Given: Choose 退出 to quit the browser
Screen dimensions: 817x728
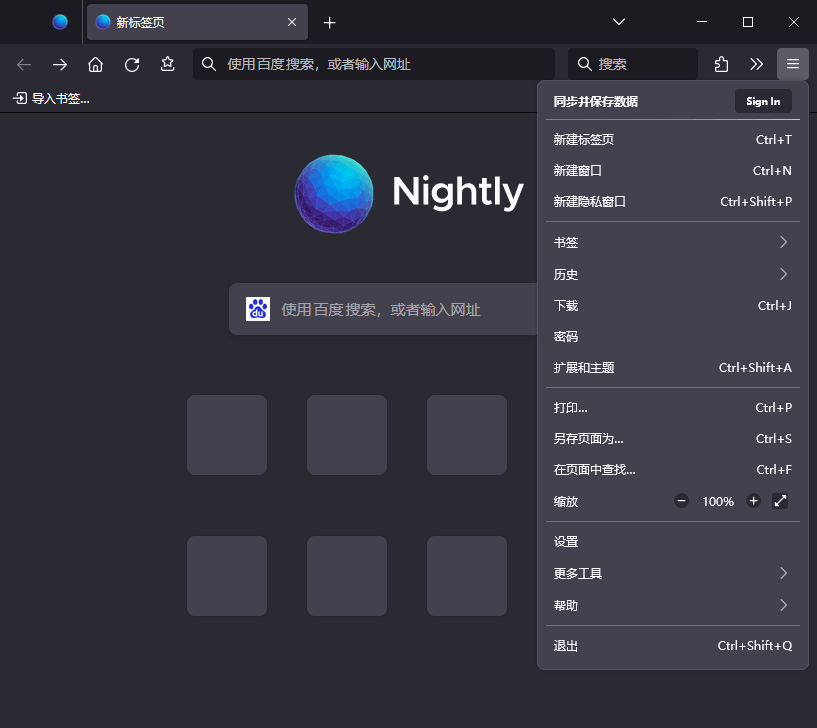Looking at the screenshot, I should click(672, 646).
